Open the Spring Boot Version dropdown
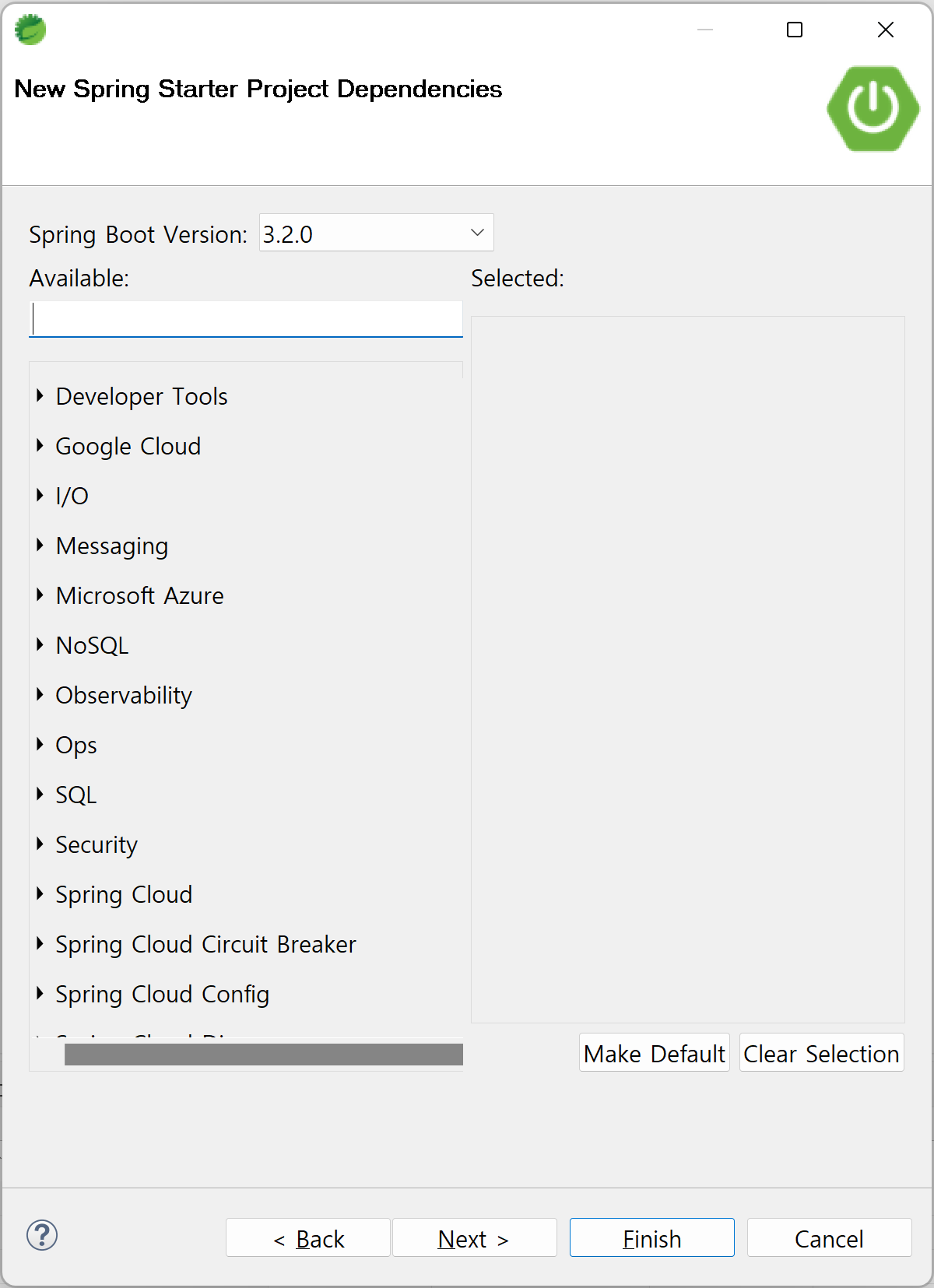Image resolution: width=934 pixels, height=1288 pixels. click(377, 233)
